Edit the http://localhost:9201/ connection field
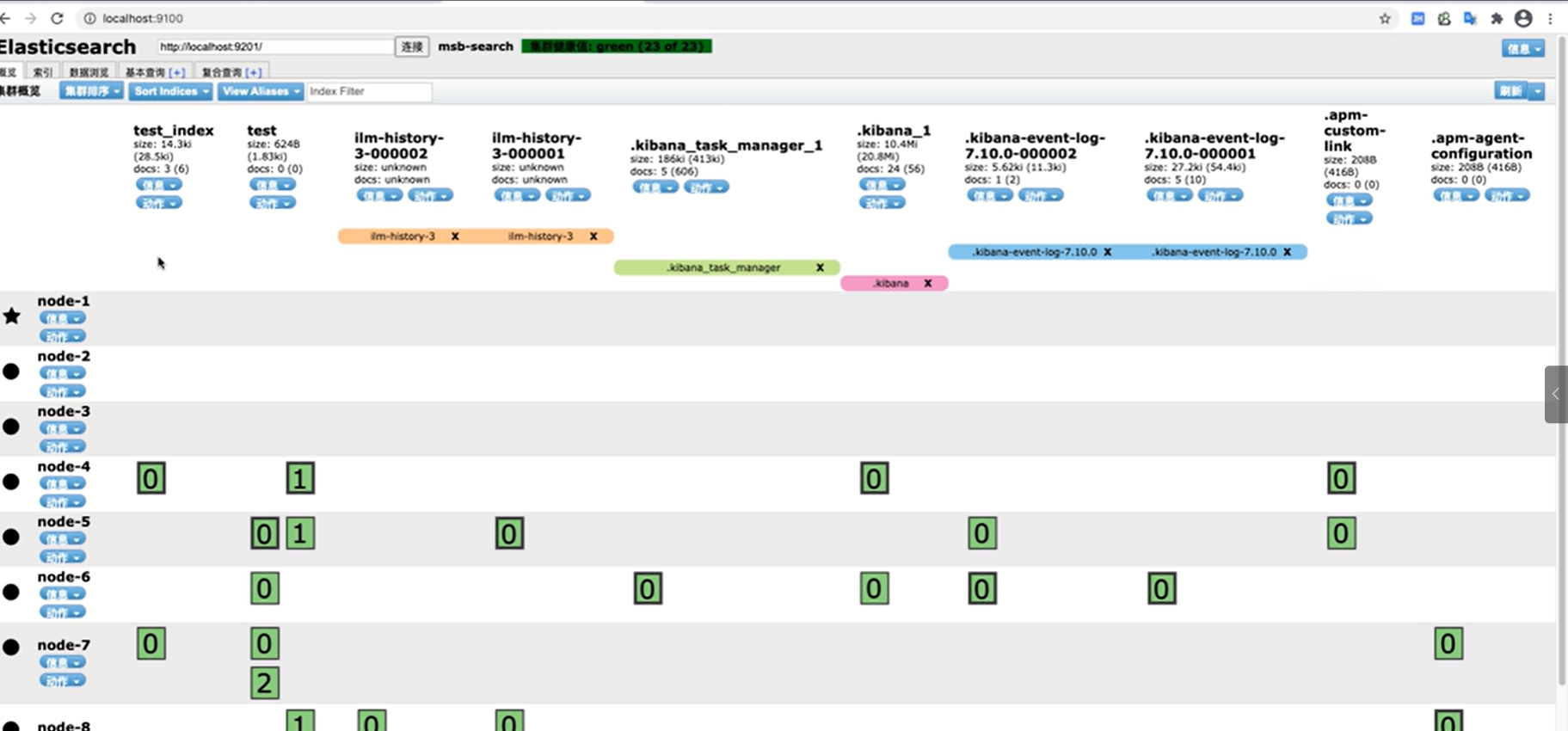 (274, 46)
